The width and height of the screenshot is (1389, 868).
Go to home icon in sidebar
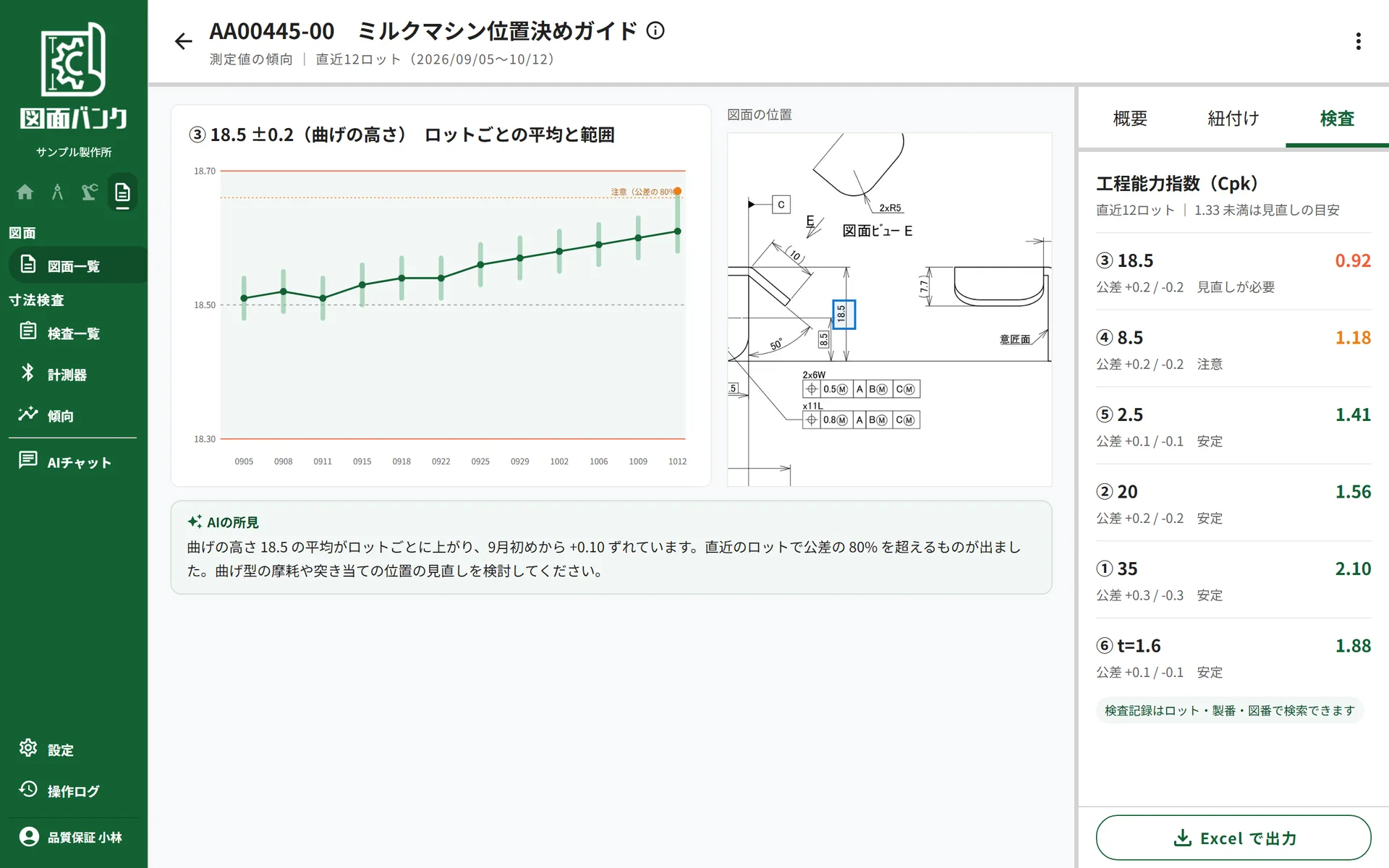click(25, 192)
